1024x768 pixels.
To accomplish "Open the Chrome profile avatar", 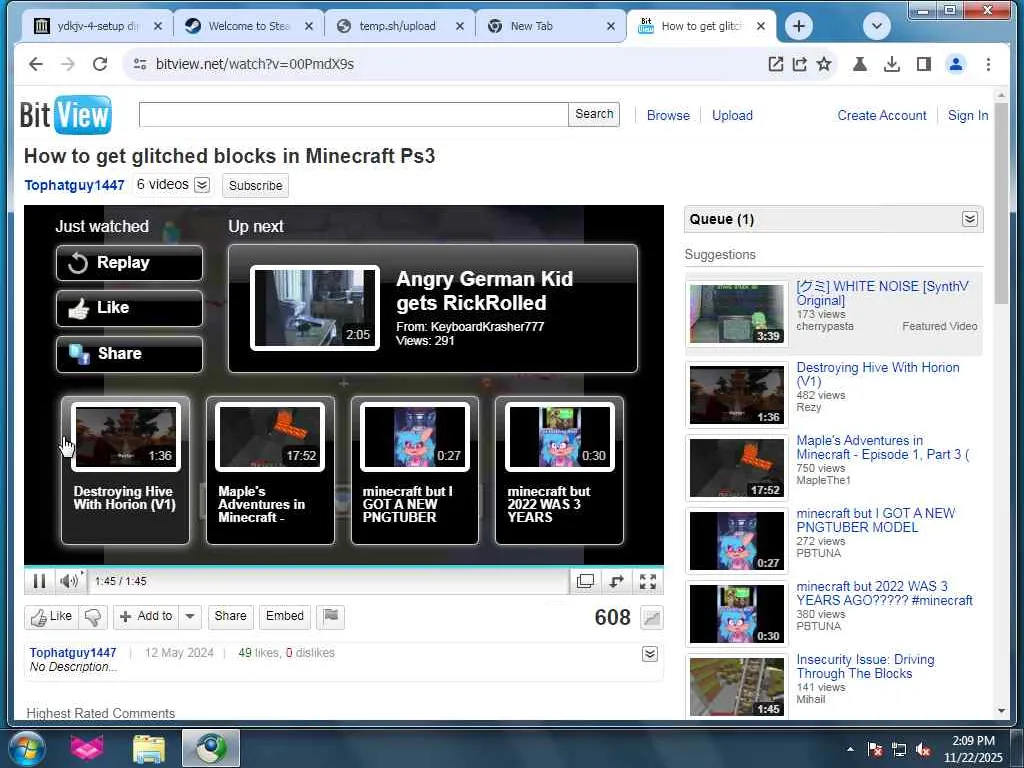I will click(955, 64).
